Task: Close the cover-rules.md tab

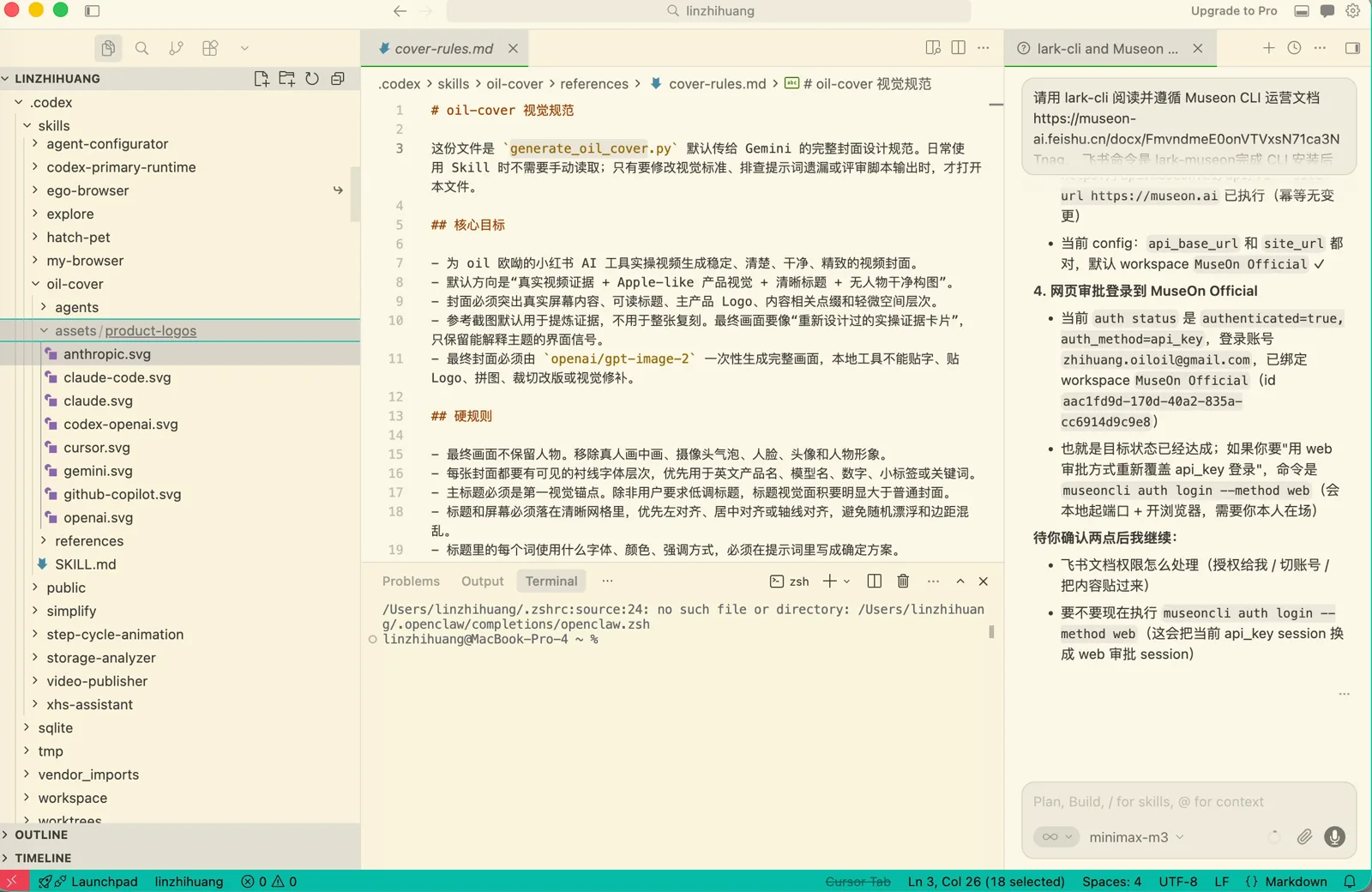Action: coord(513,49)
